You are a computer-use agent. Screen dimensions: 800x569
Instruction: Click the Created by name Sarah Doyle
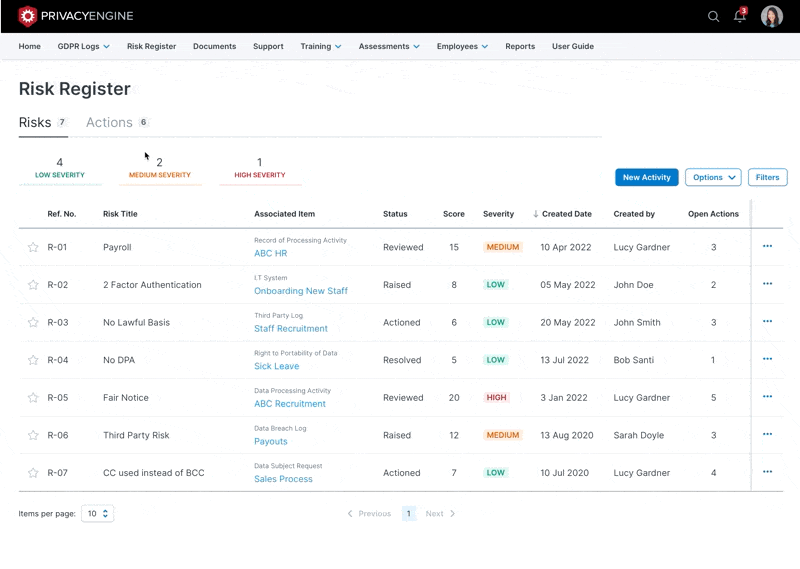(x=639, y=435)
